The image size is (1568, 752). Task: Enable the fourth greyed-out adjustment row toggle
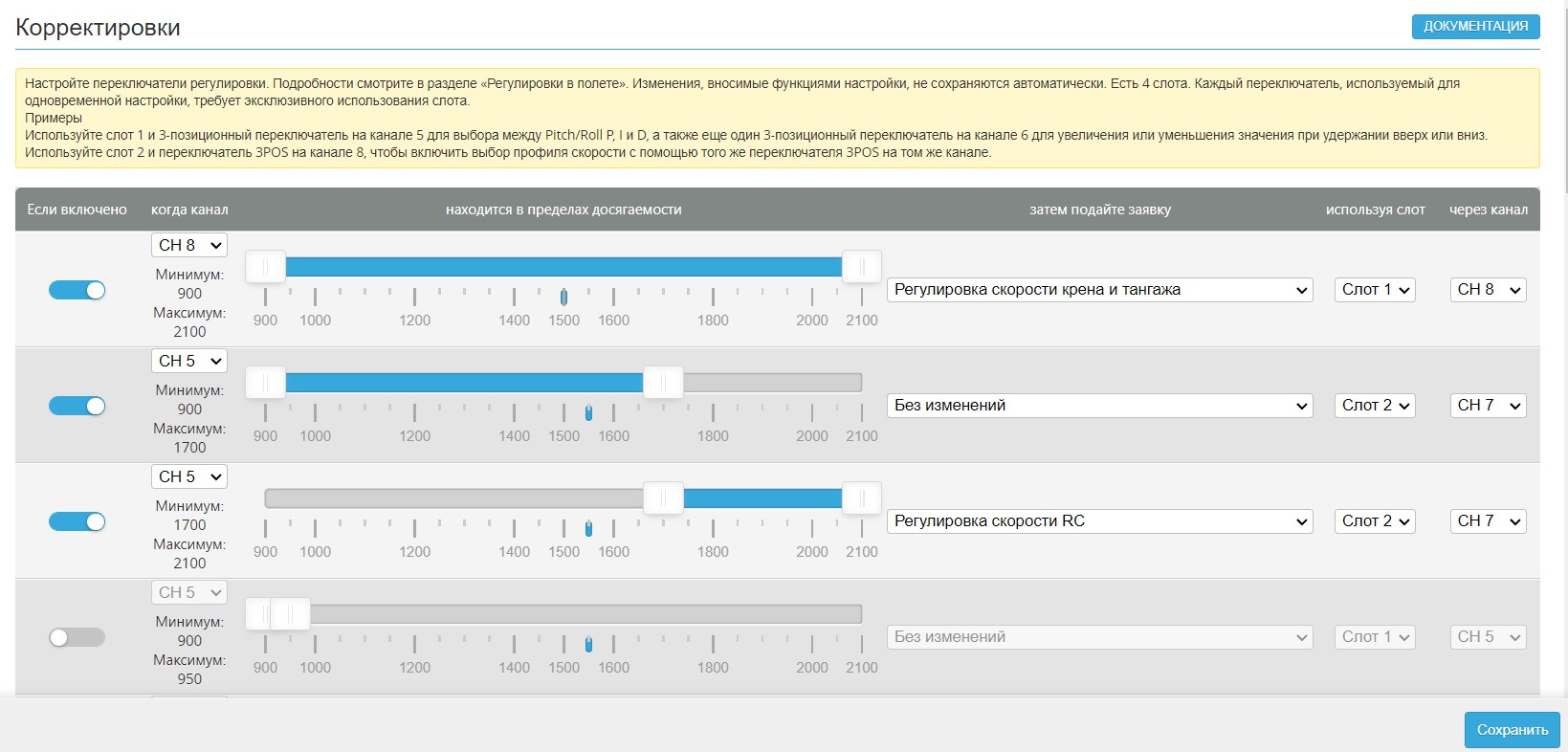77,637
